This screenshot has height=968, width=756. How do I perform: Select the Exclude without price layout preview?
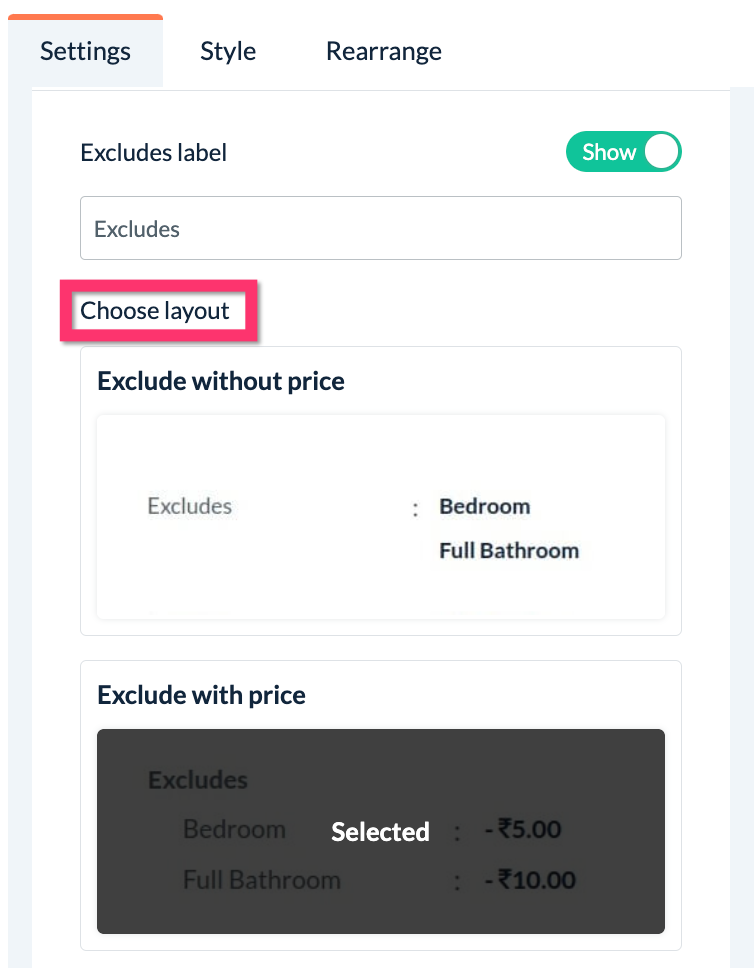pyautogui.click(x=380, y=517)
